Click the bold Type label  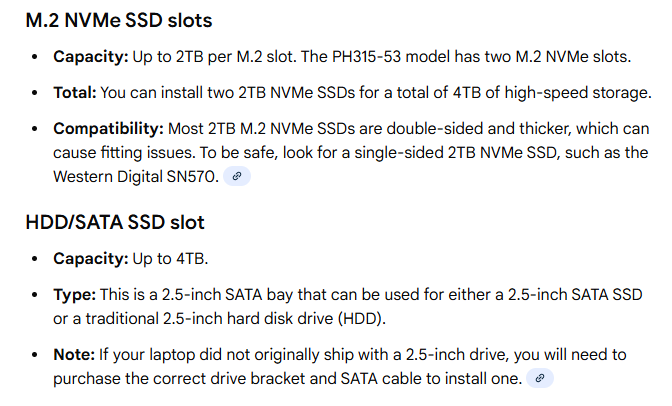(x=75, y=295)
